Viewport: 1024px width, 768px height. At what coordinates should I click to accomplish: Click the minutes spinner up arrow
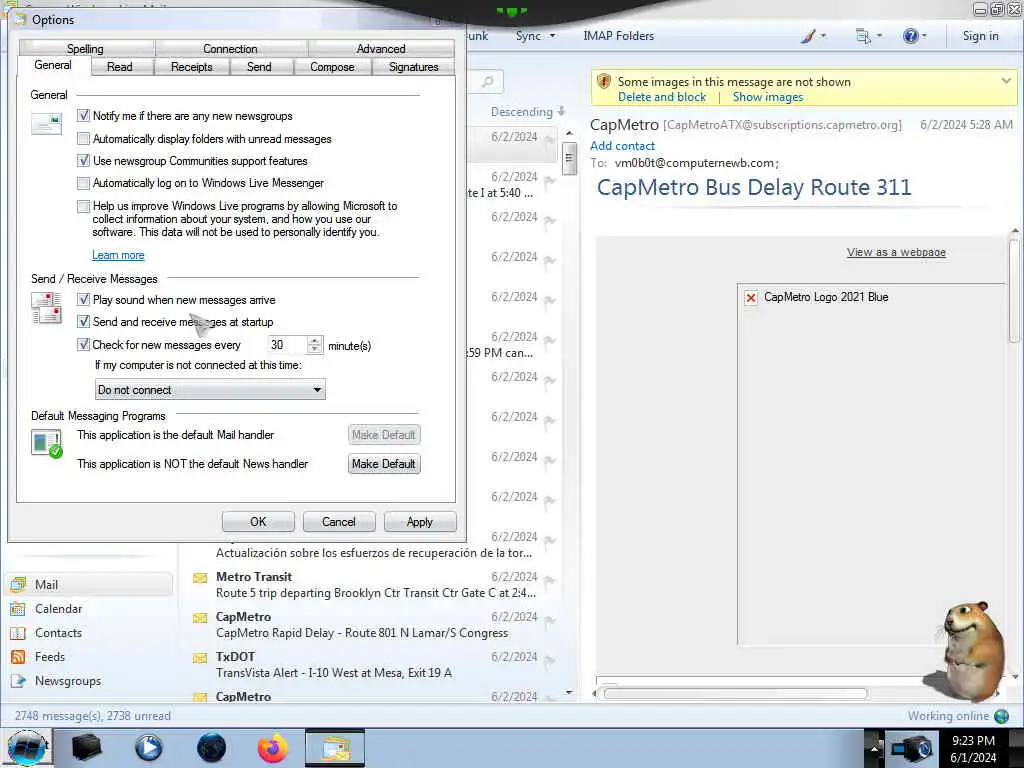(315, 340)
